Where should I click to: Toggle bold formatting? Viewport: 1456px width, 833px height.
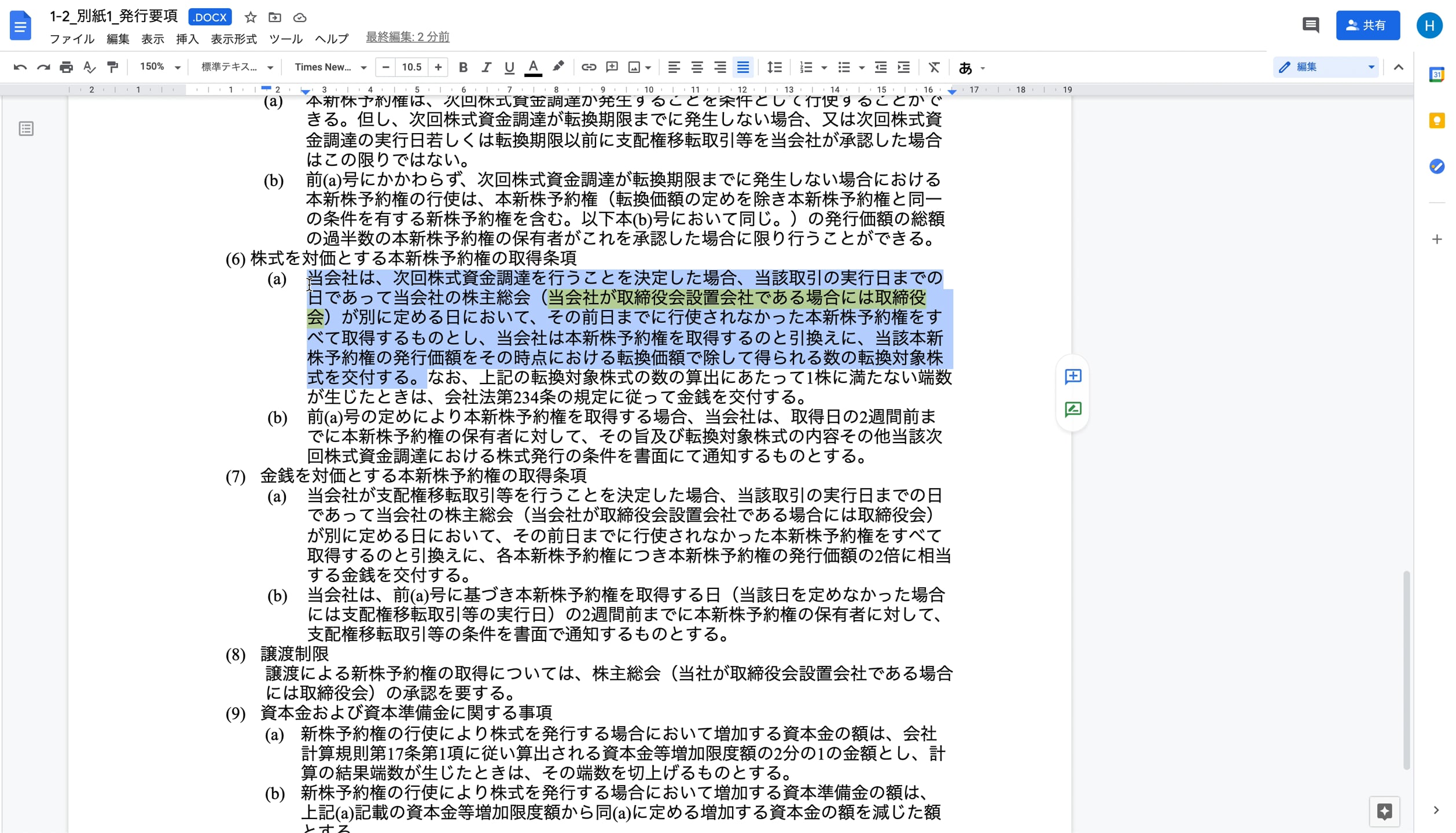click(x=463, y=67)
